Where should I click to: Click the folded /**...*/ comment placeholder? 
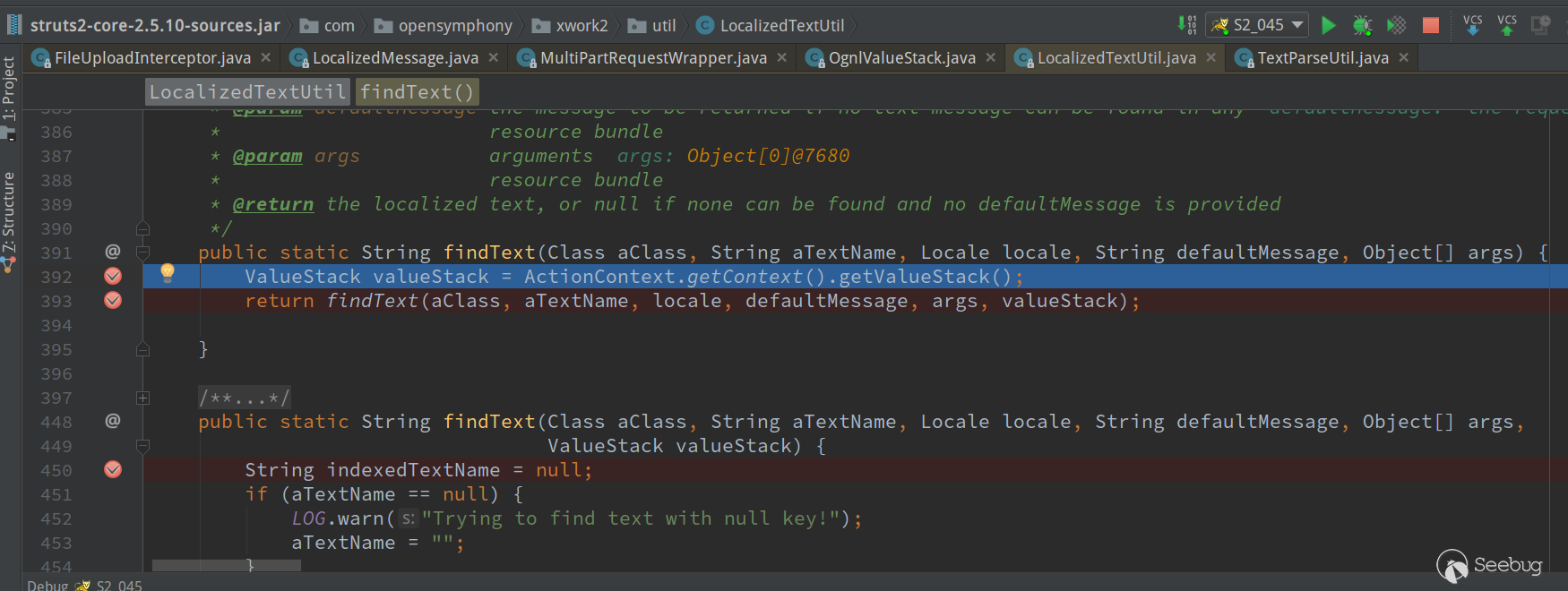[245, 398]
